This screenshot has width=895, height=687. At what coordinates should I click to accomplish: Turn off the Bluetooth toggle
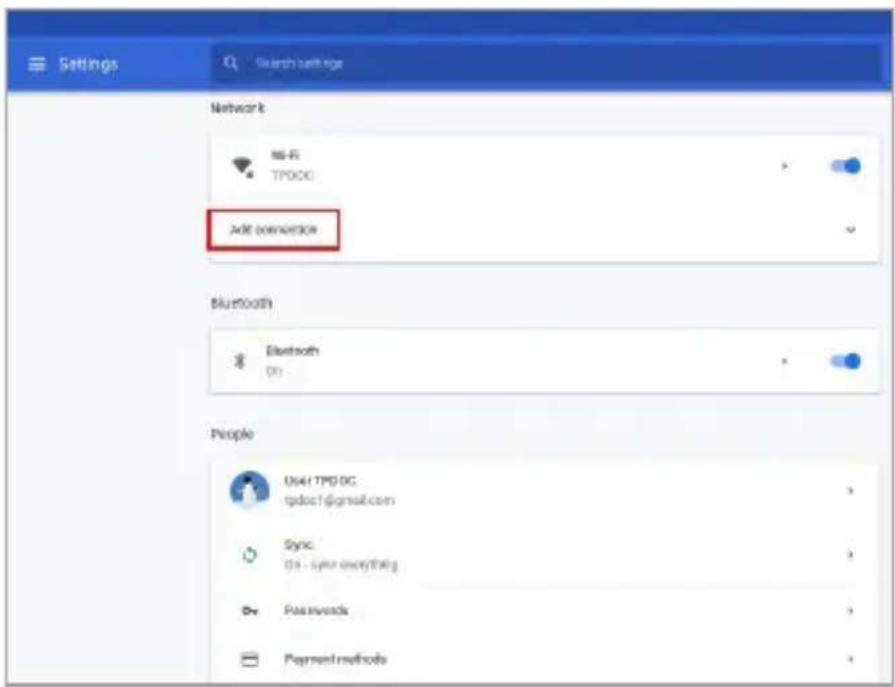(x=846, y=361)
